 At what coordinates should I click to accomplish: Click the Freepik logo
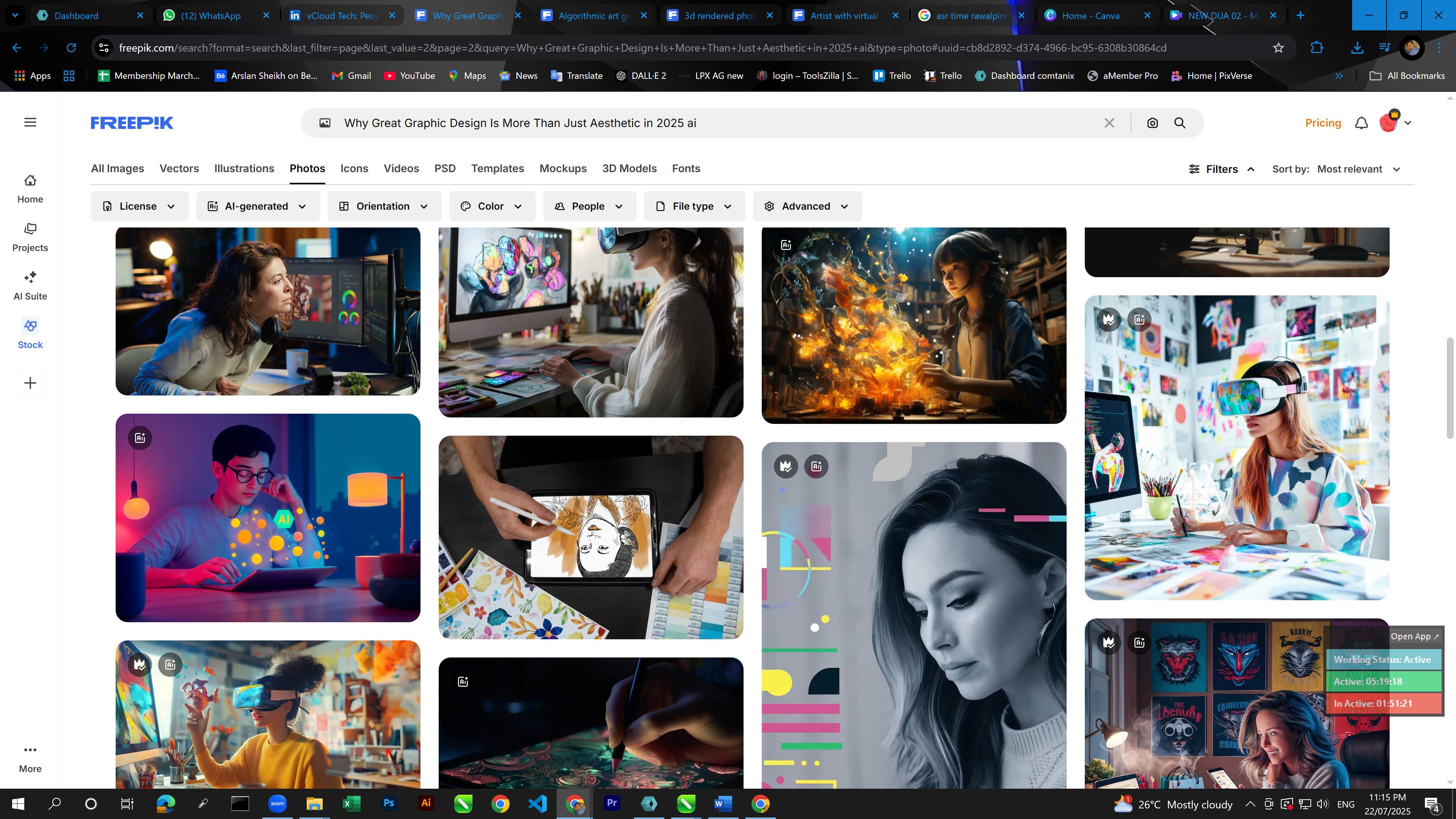[132, 122]
